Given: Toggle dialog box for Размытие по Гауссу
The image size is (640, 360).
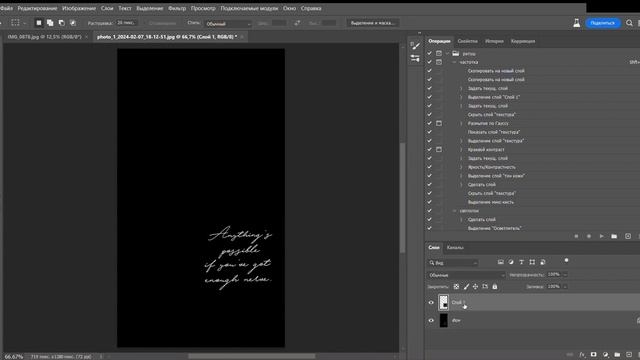Looking at the screenshot, I should [439, 123].
